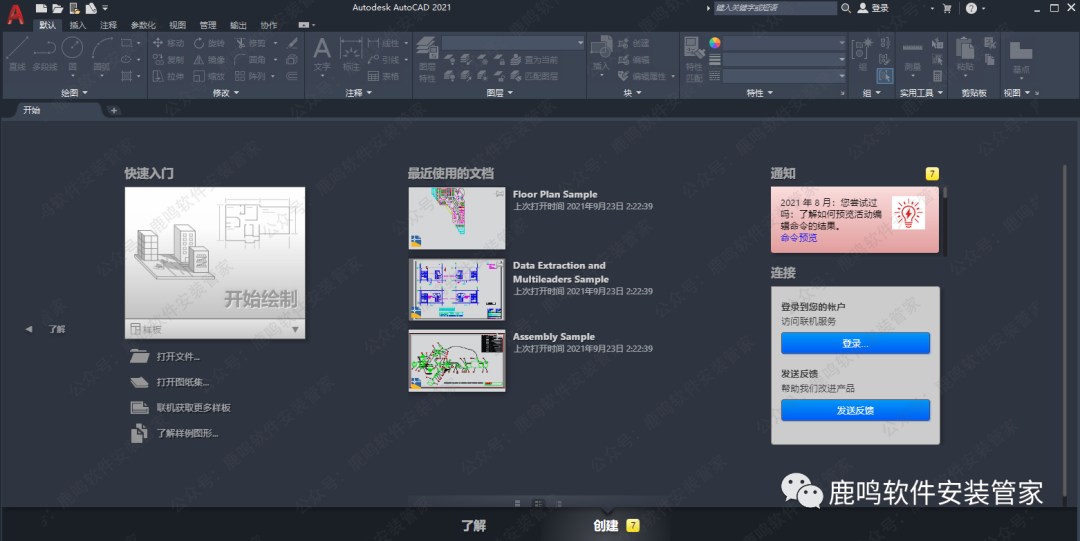This screenshot has height=541, width=1080.
Task: Click the 命令预览 link in notification
Action: 799,238
